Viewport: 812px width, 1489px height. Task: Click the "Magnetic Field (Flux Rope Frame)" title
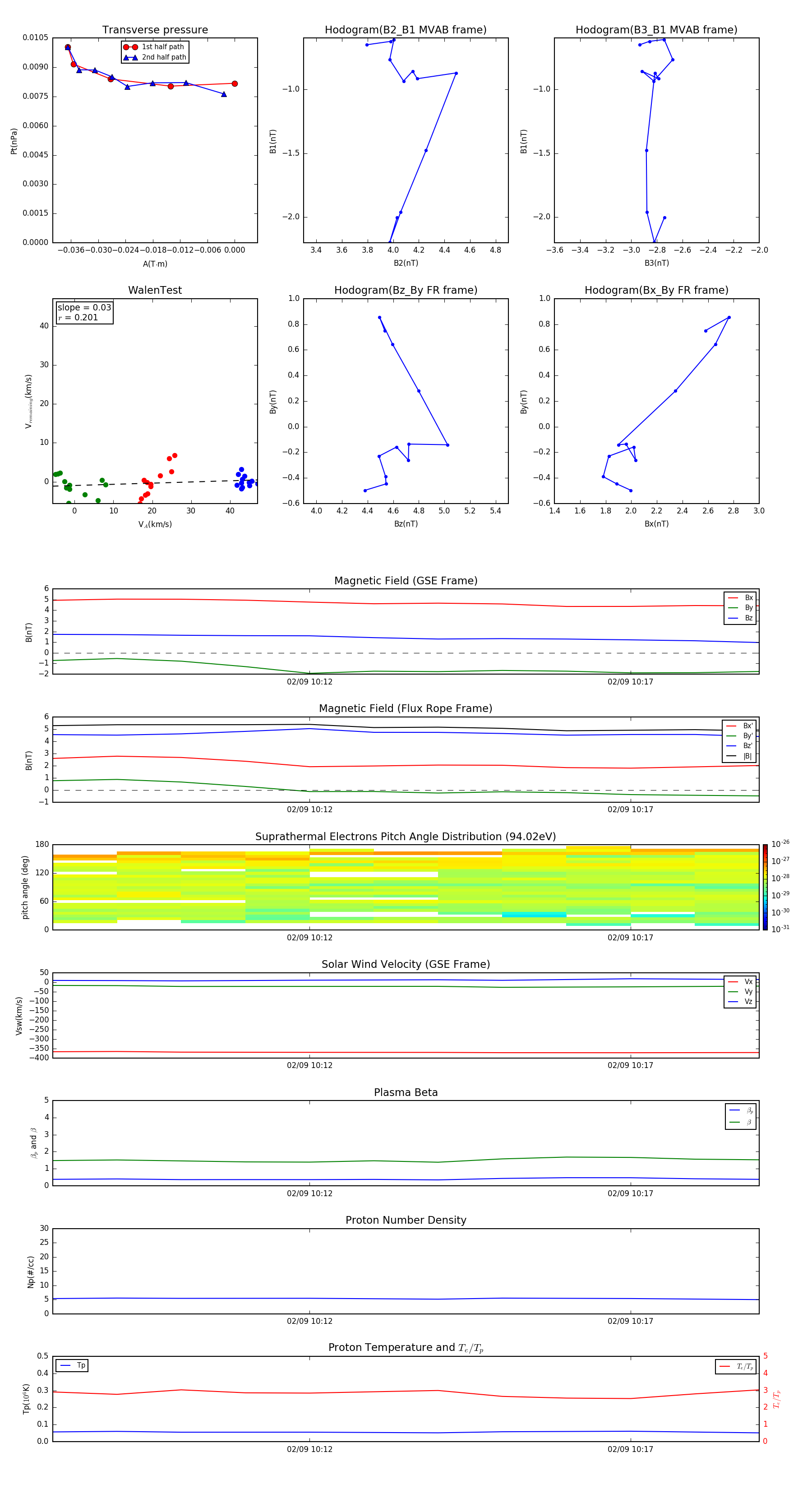(x=406, y=709)
